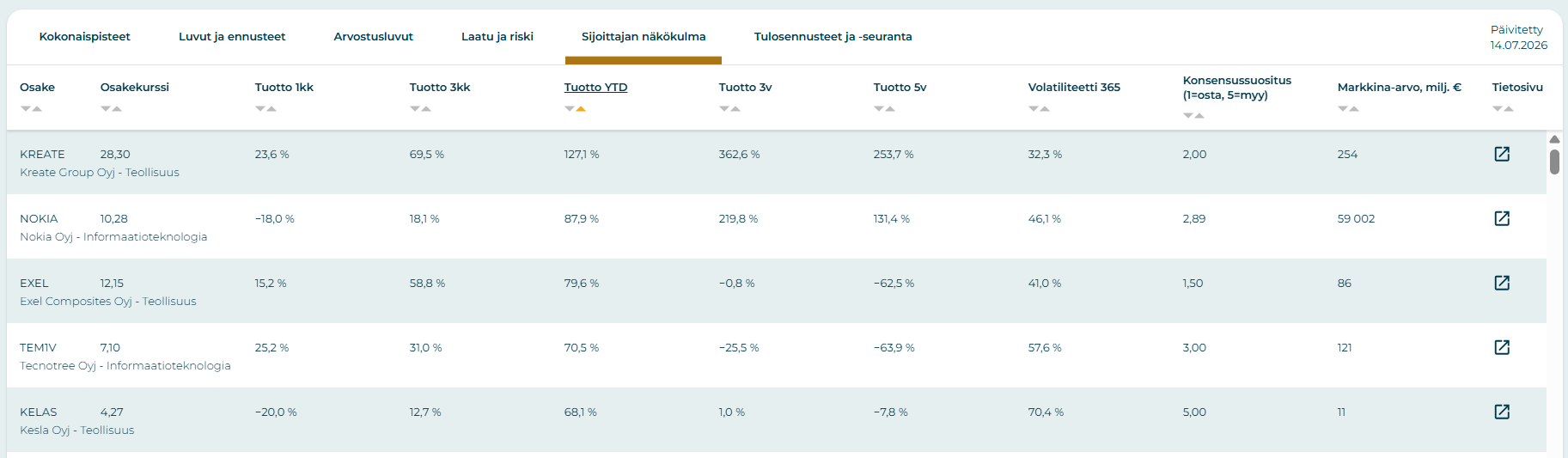Click the sort arrows under Osake column
Screen dimensions: 1568x458
[x=31, y=108]
